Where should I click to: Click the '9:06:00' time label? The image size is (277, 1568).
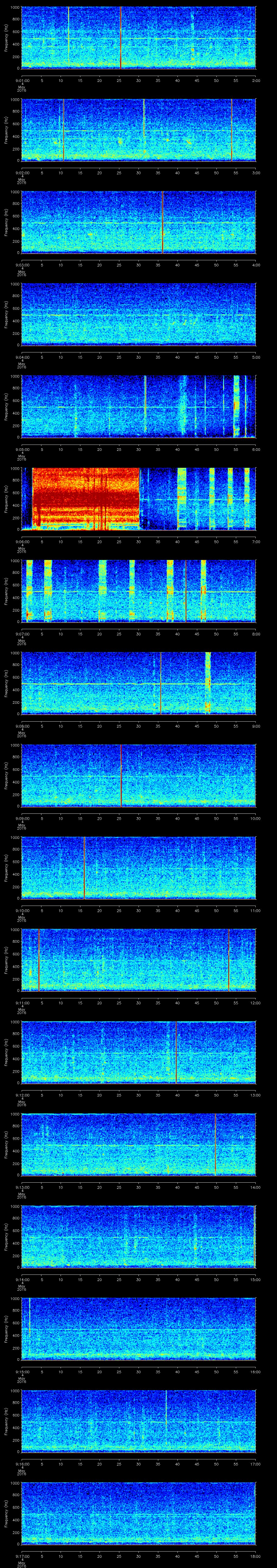(x=22, y=542)
